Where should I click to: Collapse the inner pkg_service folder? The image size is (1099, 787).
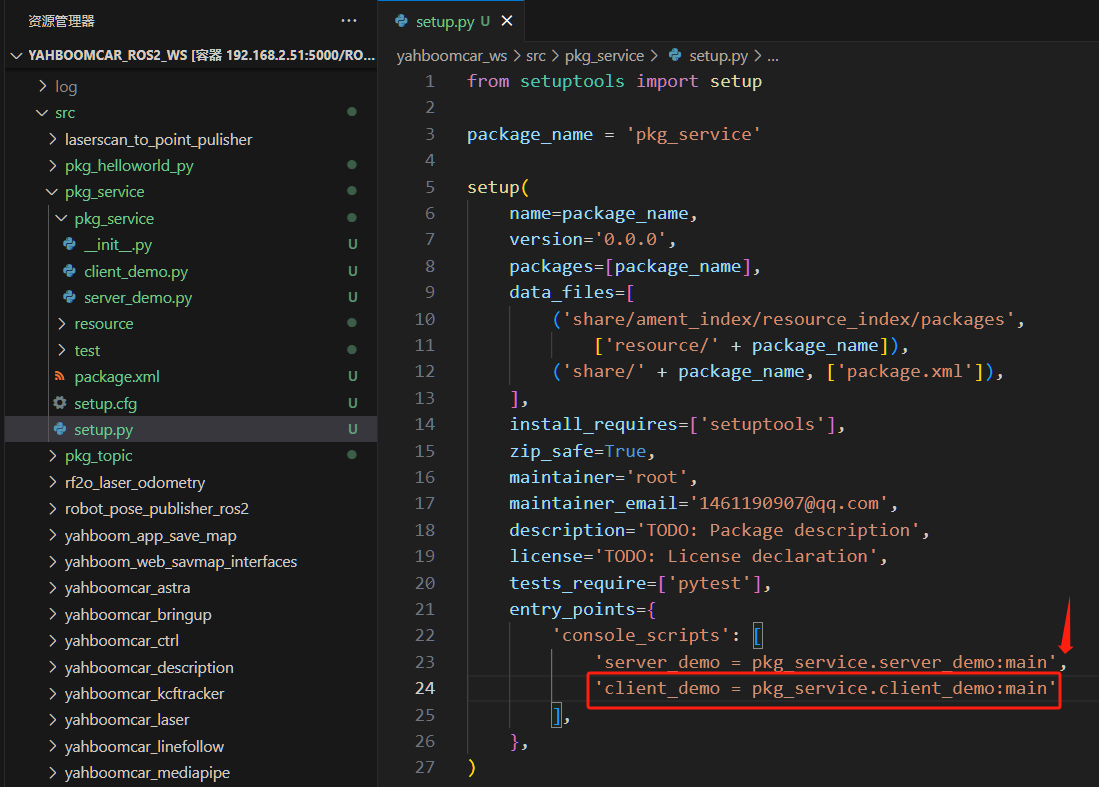(62, 219)
